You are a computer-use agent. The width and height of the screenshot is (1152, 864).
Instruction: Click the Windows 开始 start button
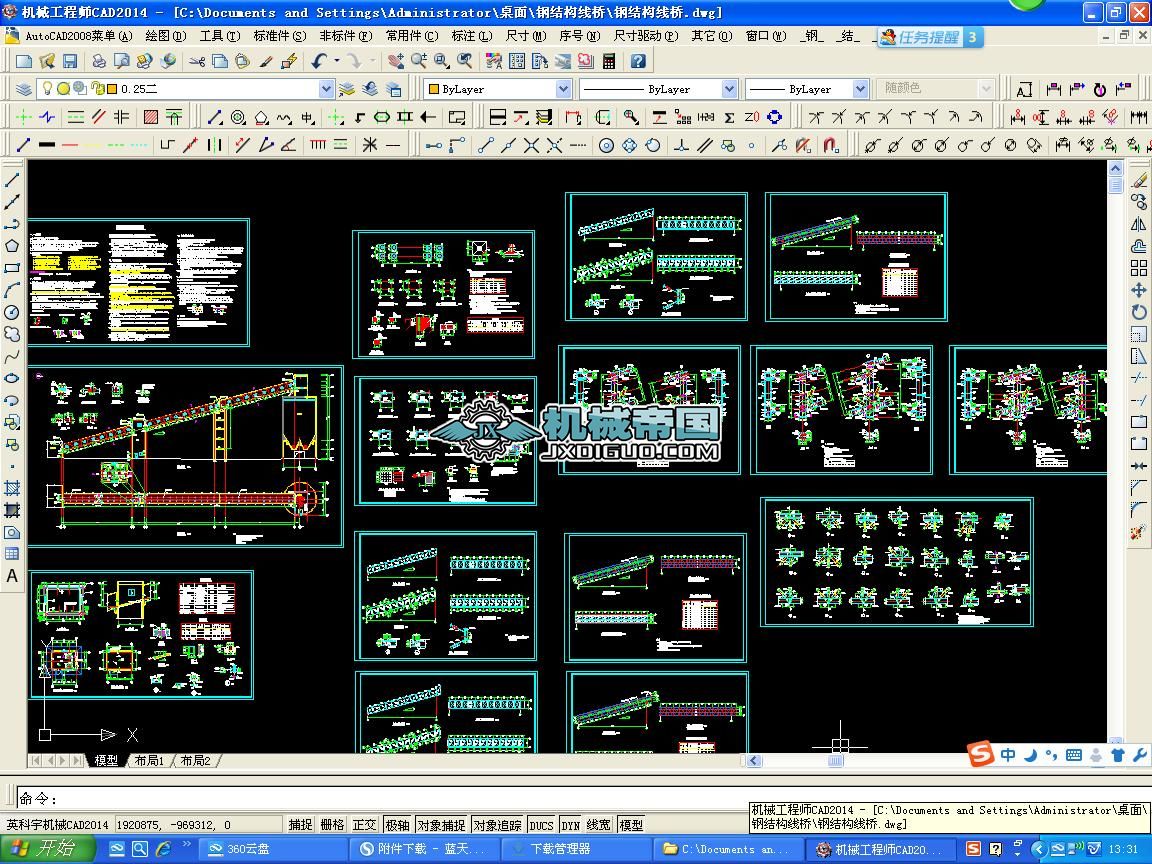click(46, 849)
